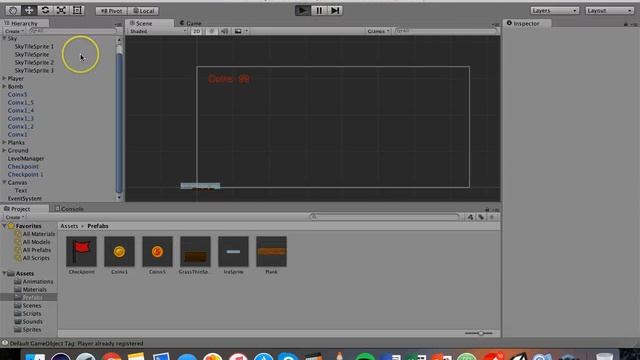Select the Rotate tool
The height and width of the screenshot is (360, 640).
[x=45, y=10]
